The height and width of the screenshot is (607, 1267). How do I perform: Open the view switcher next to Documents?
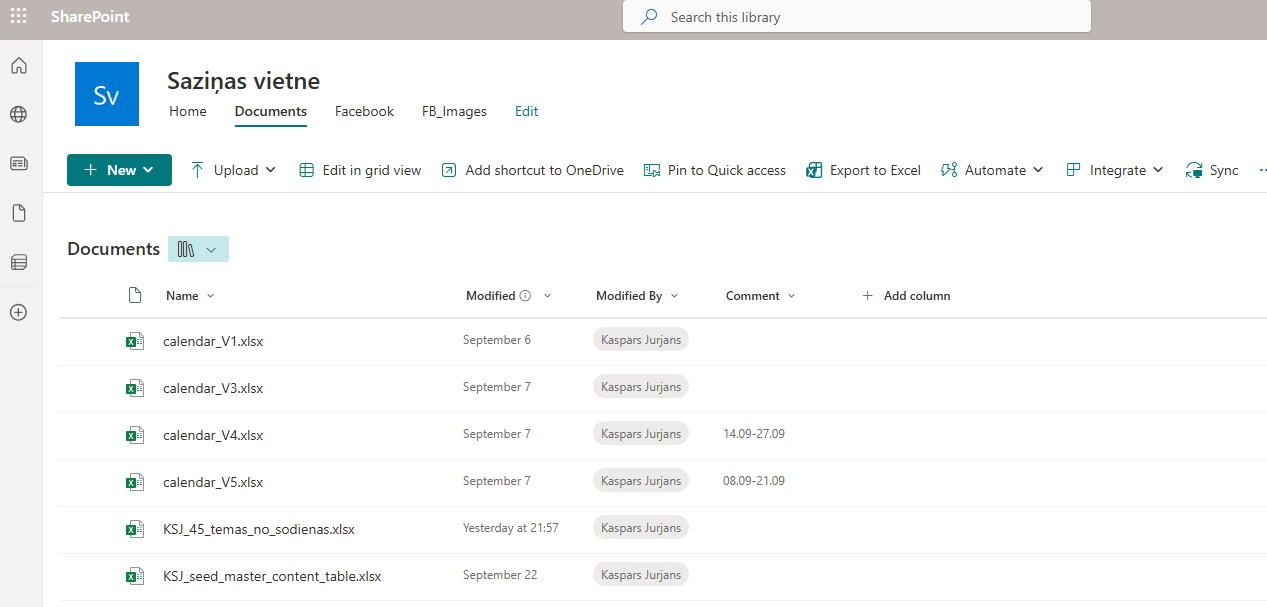(197, 248)
